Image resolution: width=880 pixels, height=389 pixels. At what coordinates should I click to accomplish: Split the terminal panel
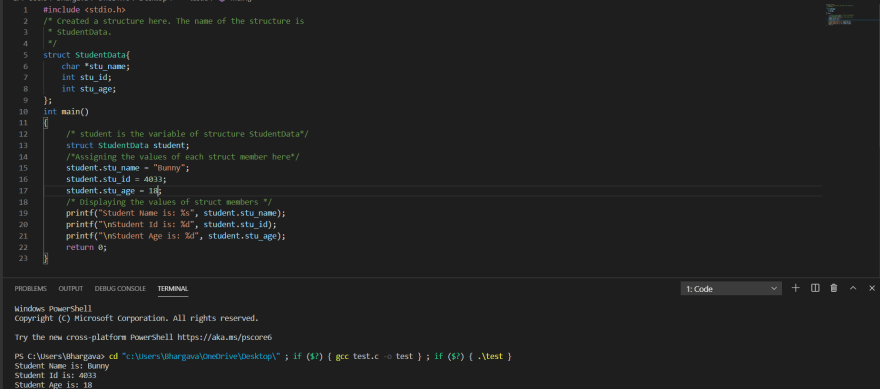815,288
